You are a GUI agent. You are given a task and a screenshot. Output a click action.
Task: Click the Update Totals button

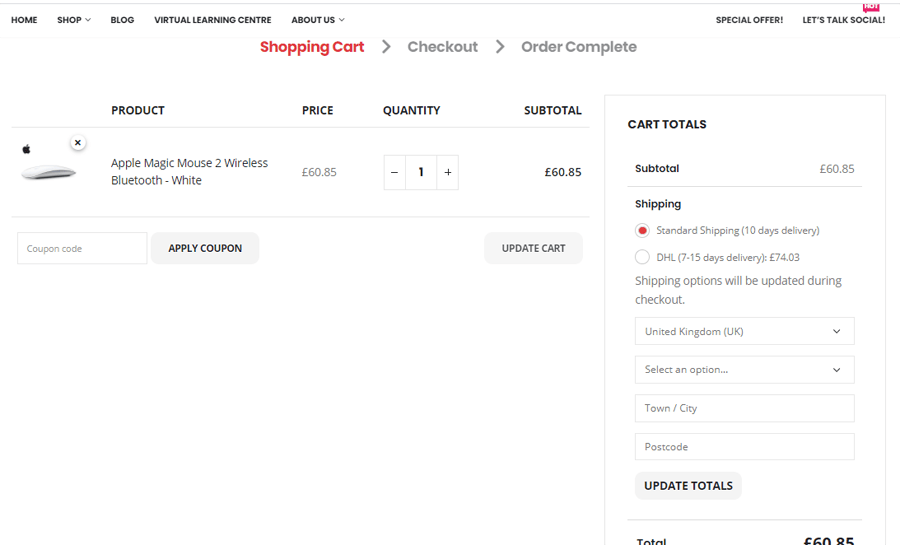[688, 486]
